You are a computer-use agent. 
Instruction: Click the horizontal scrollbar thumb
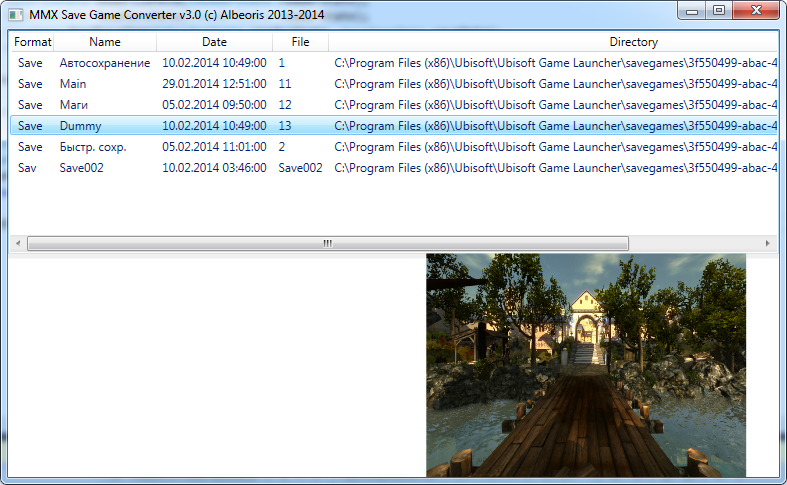328,244
